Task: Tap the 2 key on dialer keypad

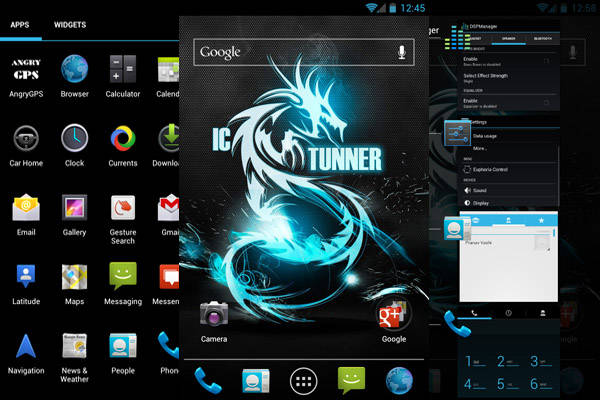Action: tap(507, 361)
